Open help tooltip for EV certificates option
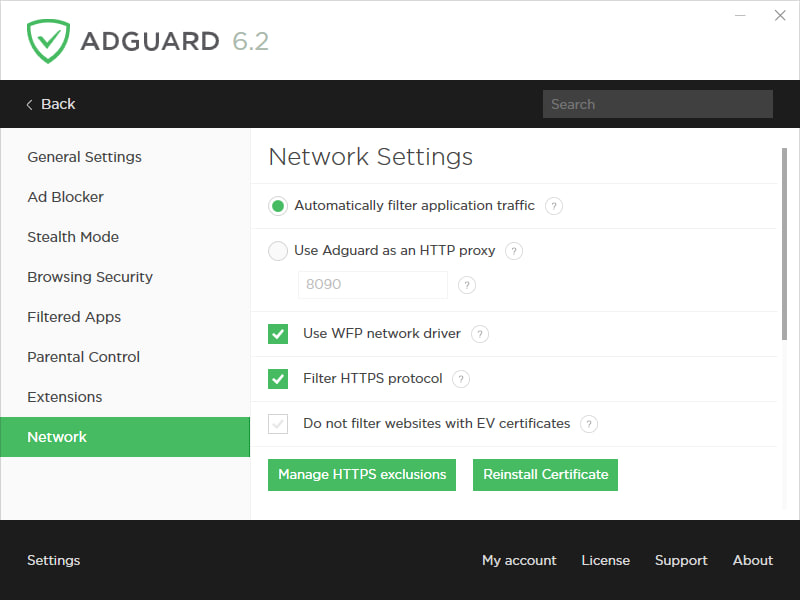Viewport: 800px width, 600px height. coord(589,424)
